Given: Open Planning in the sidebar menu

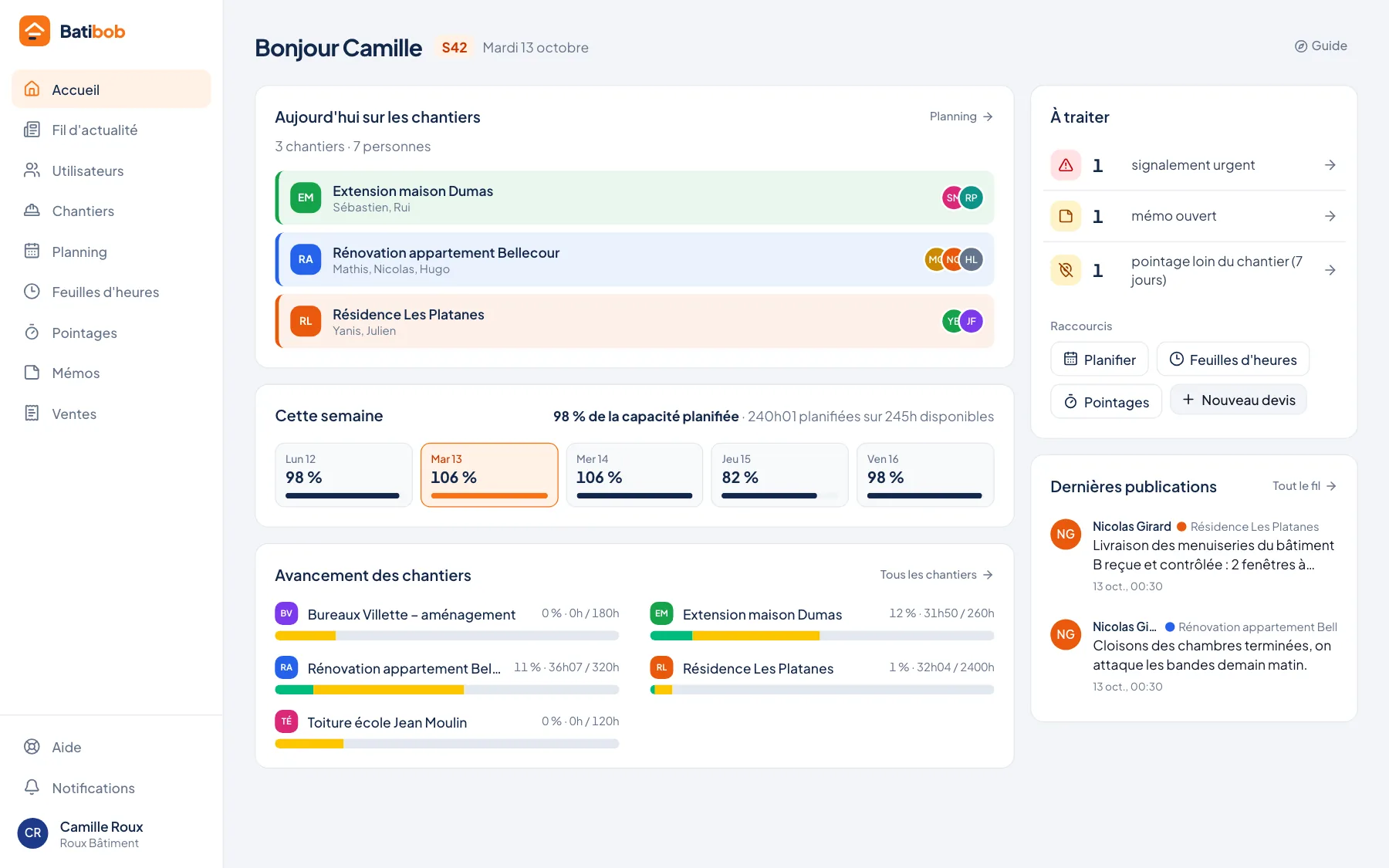Looking at the screenshot, I should (111, 252).
